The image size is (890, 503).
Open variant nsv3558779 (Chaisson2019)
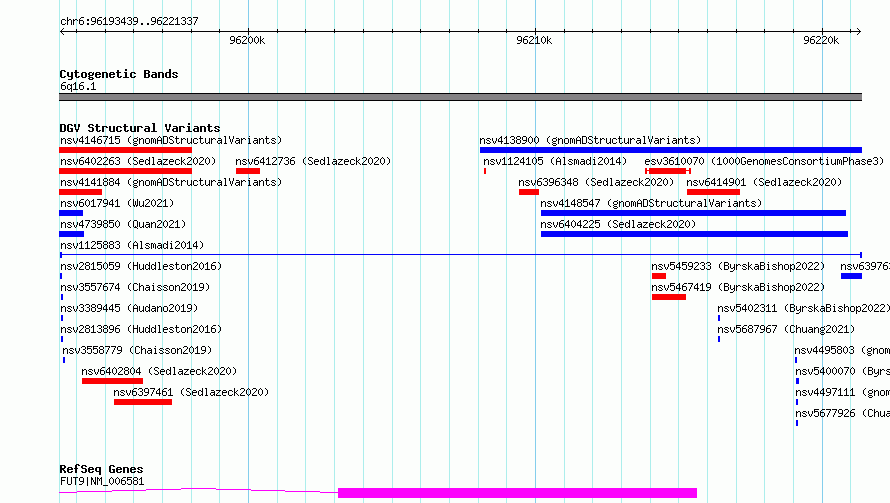click(137, 350)
